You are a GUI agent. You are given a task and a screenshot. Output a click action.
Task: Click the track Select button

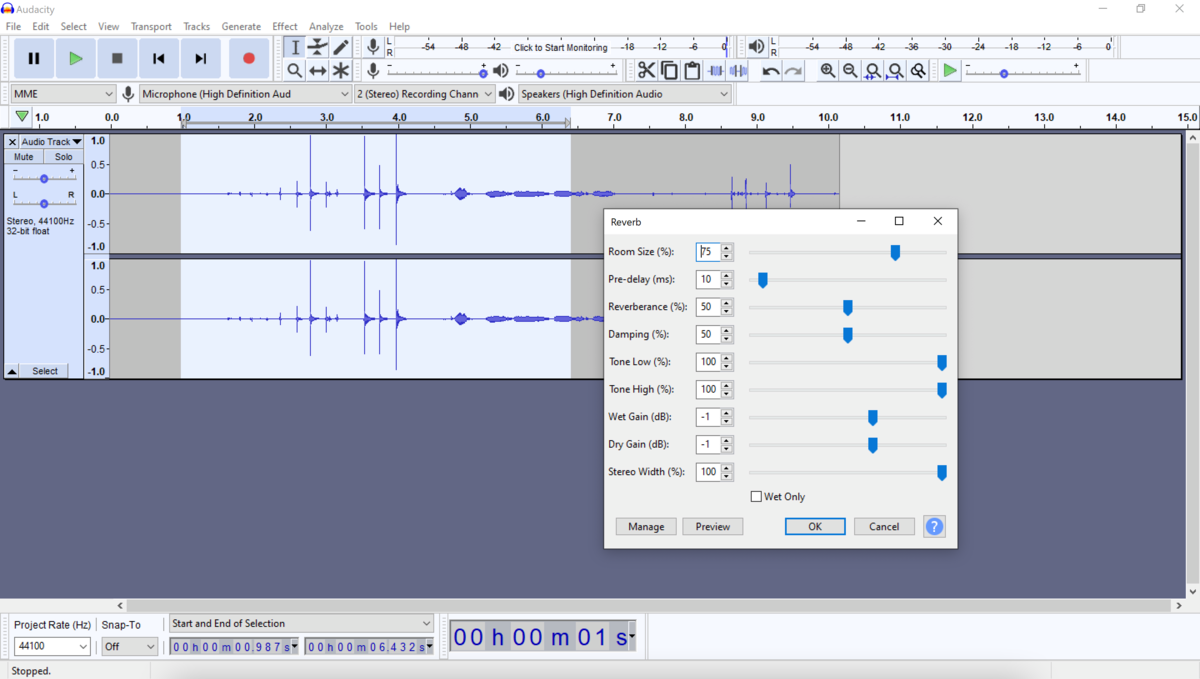[45, 371]
